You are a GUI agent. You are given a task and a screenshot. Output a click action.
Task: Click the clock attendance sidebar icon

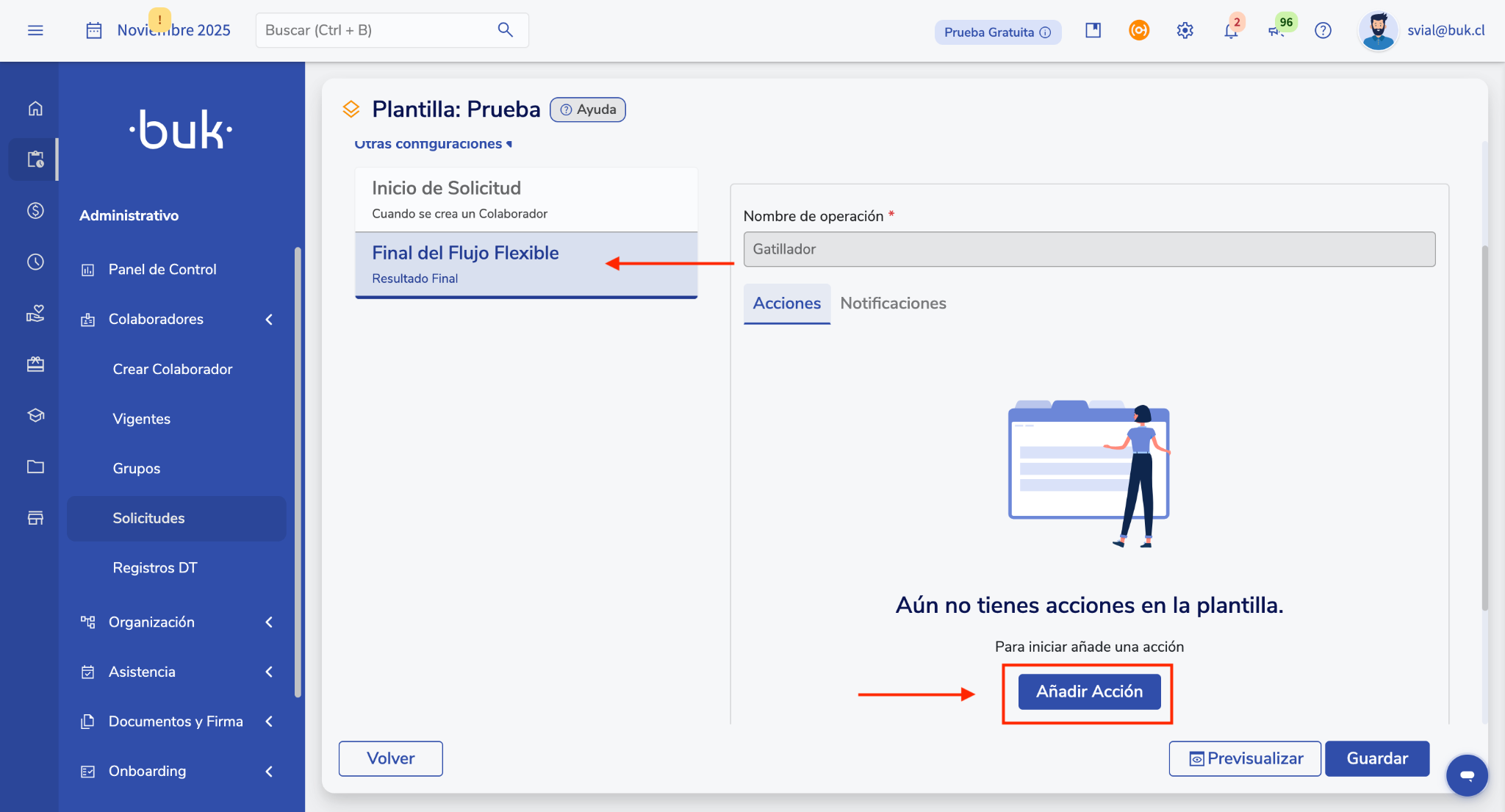click(35, 262)
